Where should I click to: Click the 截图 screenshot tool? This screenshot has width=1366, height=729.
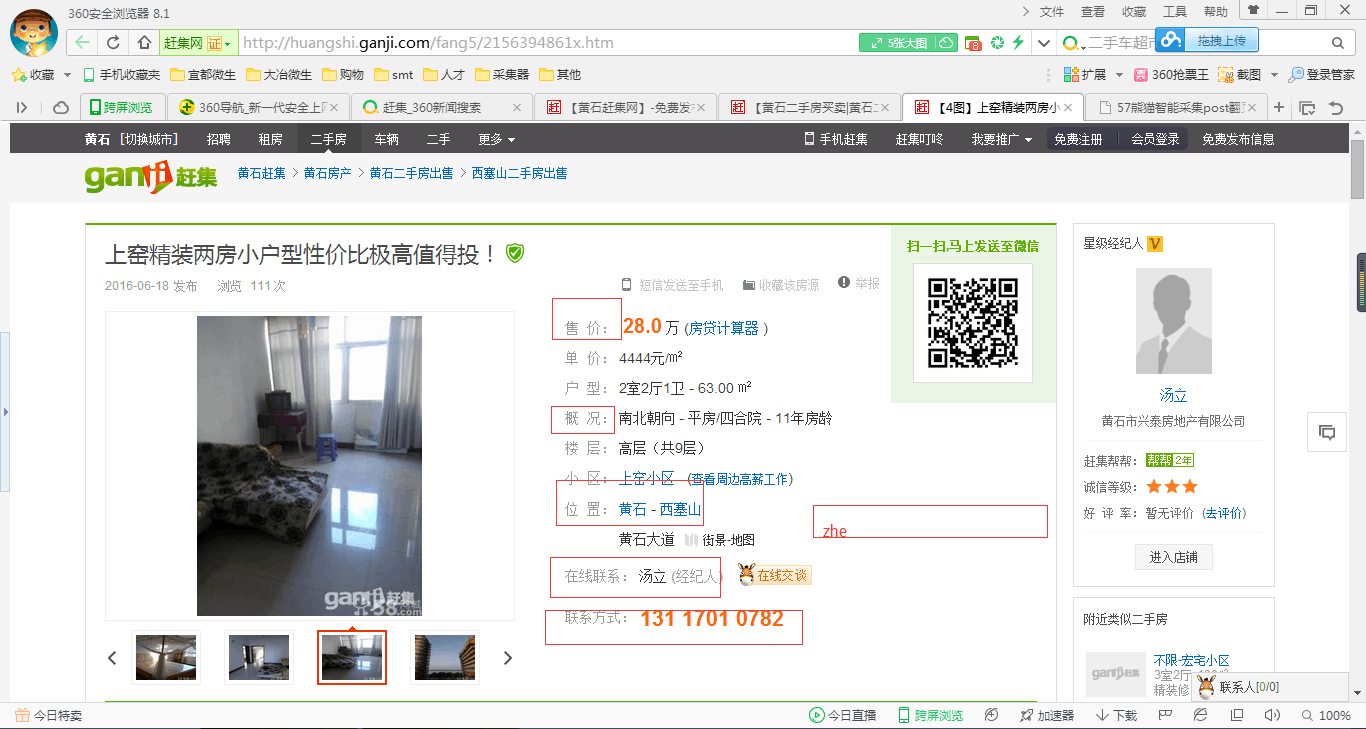tap(1240, 75)
